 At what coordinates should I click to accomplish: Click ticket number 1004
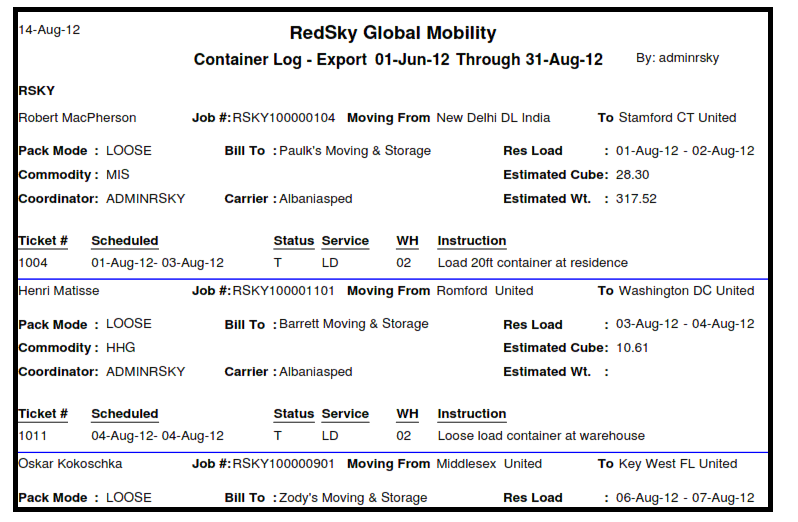[33, 263]
